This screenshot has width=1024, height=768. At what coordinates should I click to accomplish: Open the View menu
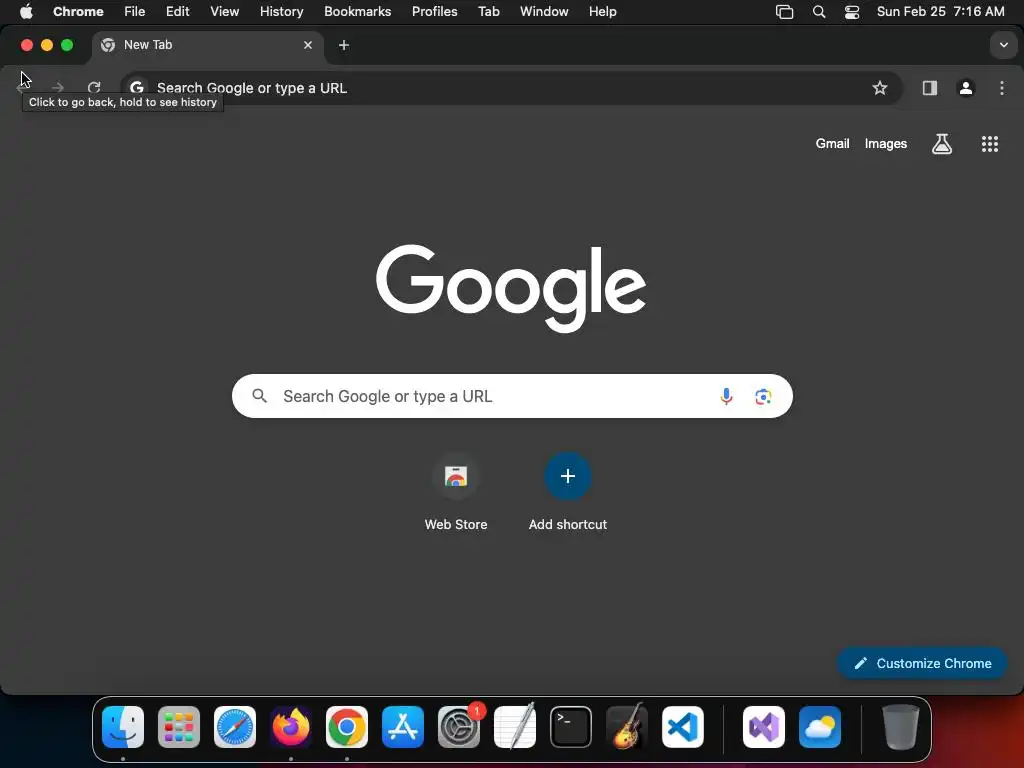point(225,11)
